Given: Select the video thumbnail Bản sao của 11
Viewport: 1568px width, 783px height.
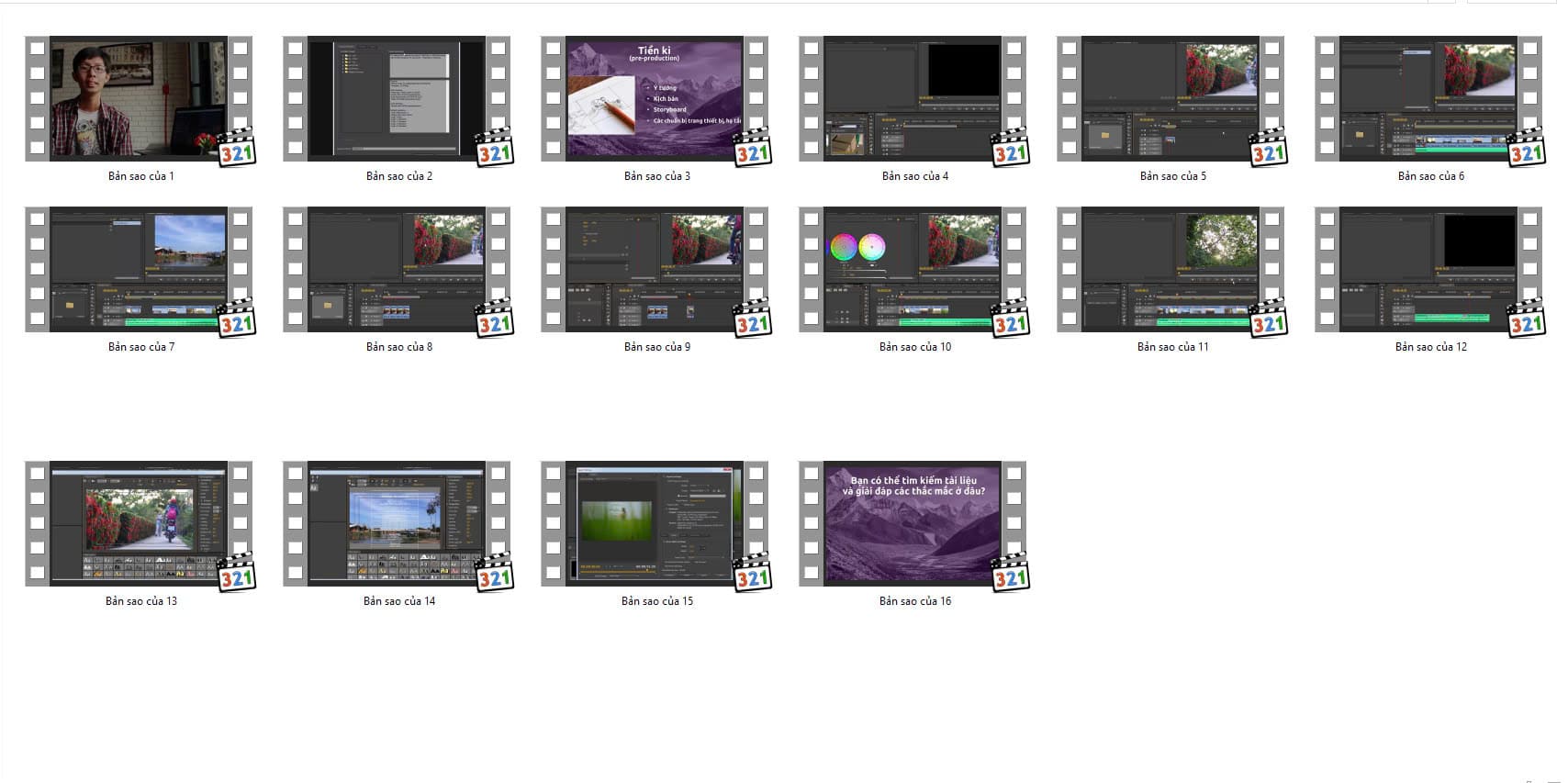Looking at the screenshot, I should coord(1170,270).
